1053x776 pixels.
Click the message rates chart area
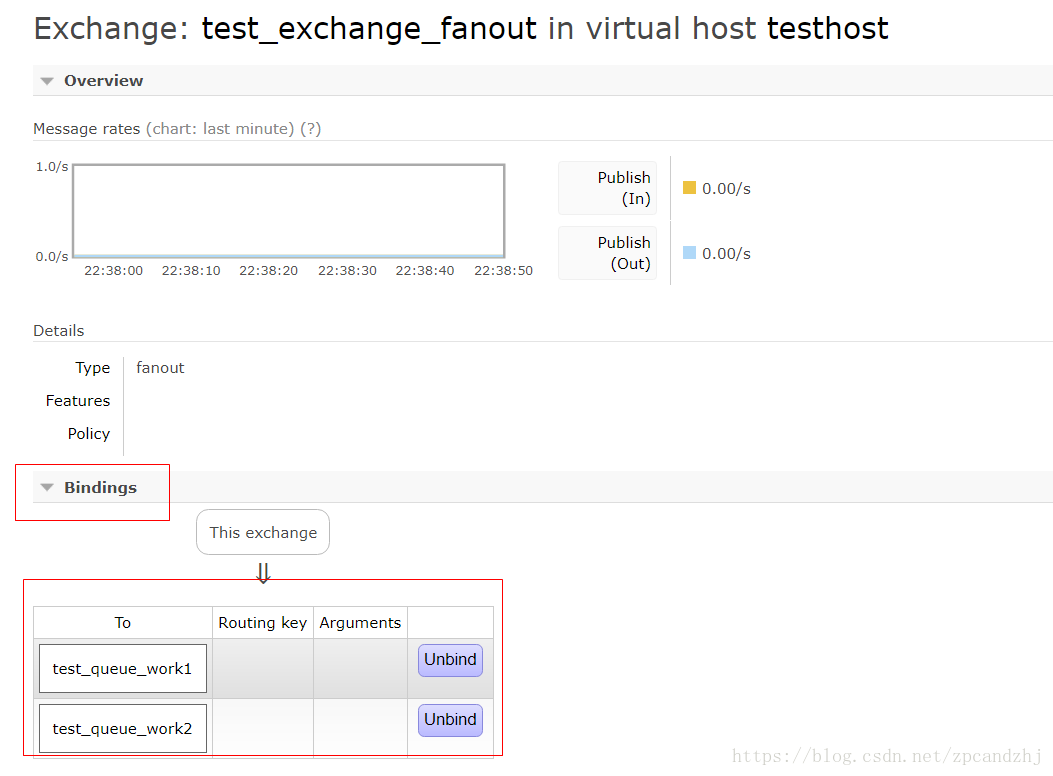point(289,211)
